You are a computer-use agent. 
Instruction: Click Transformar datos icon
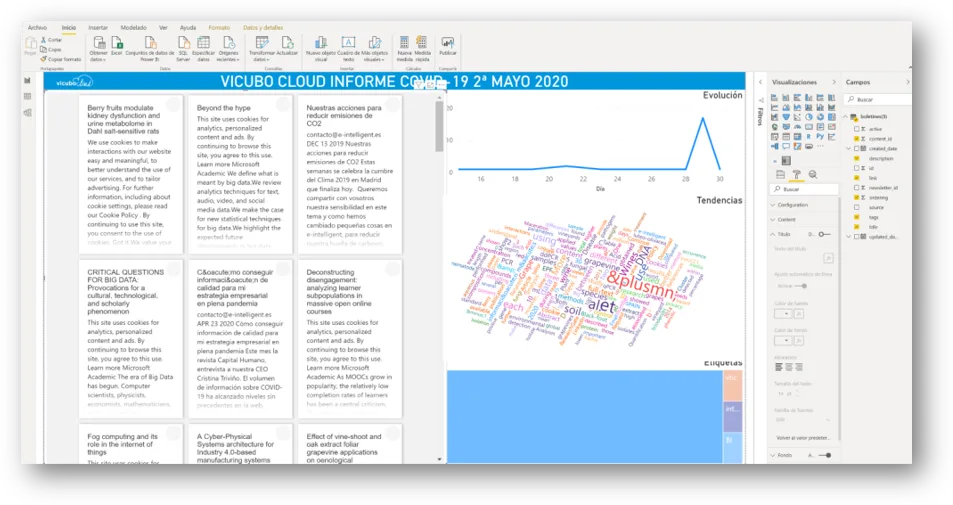[x=262, y=43]
